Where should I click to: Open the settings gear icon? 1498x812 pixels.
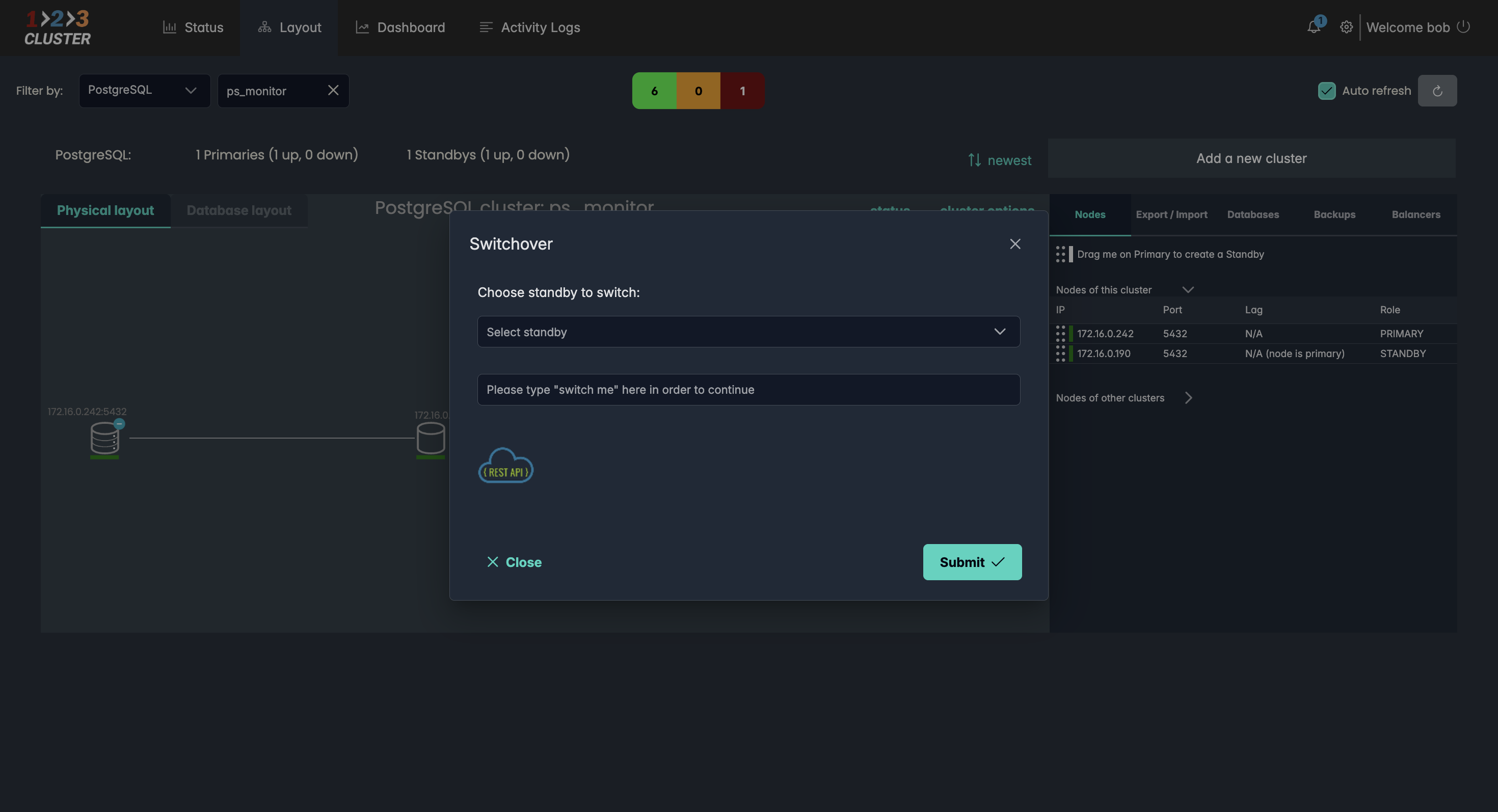pyautogui.click(x=1346, y=28)
